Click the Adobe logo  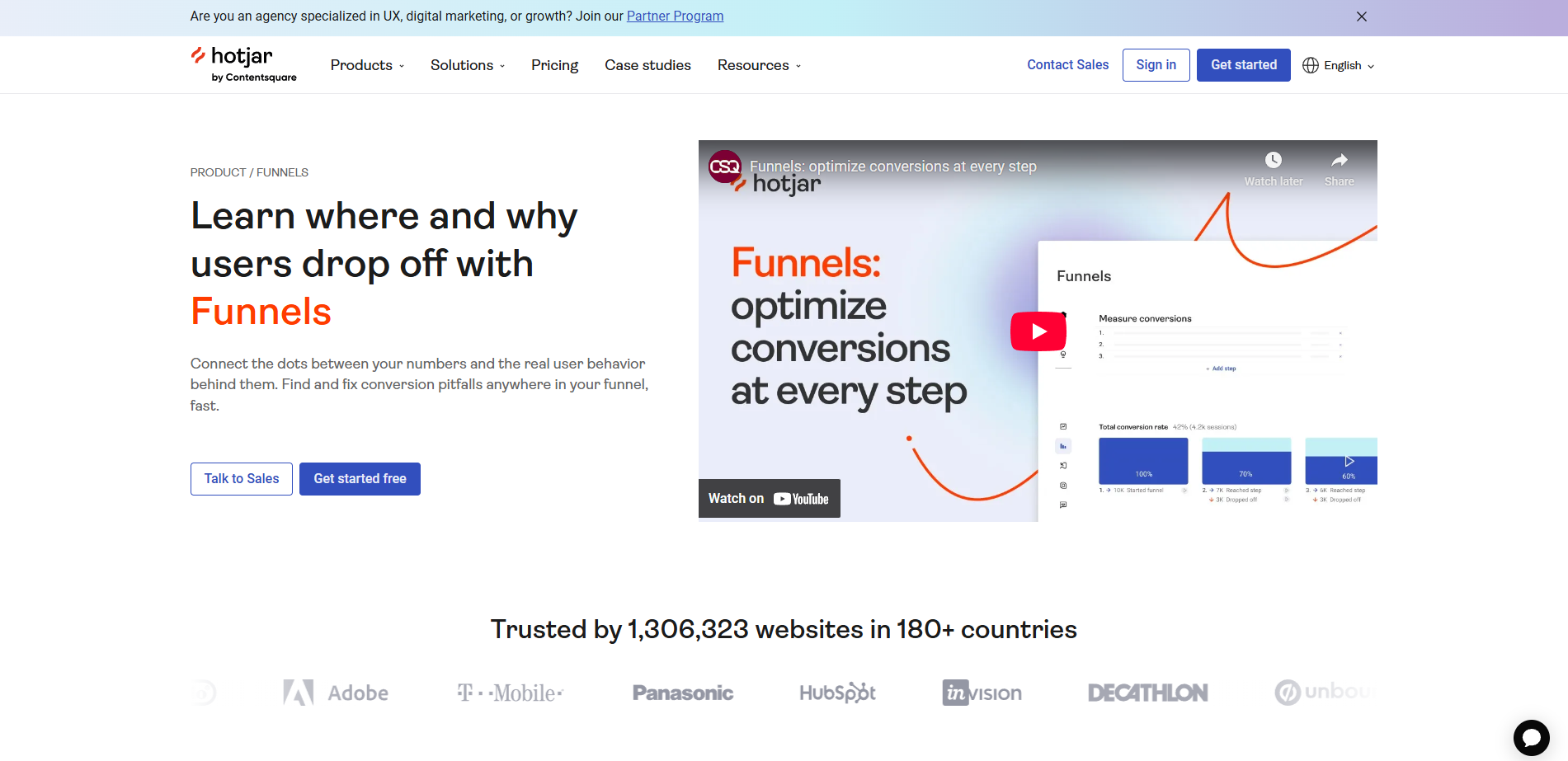point(336,693)
